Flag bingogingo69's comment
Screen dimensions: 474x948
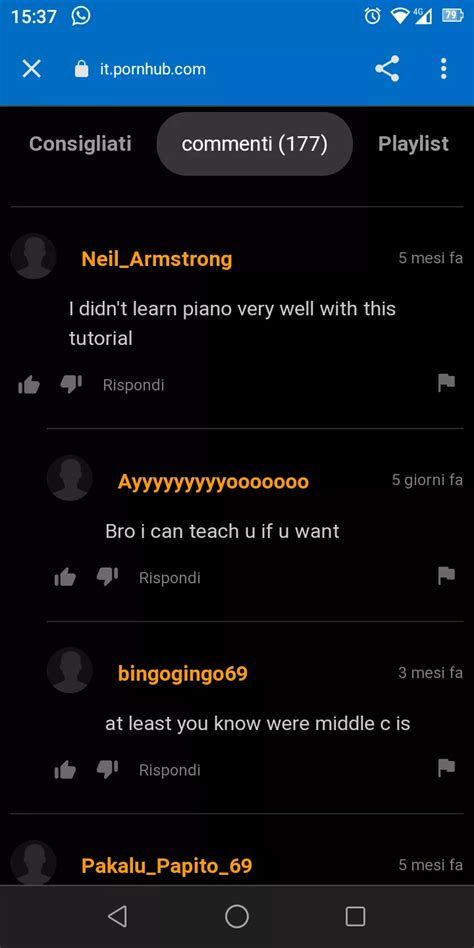pos(446,768)
